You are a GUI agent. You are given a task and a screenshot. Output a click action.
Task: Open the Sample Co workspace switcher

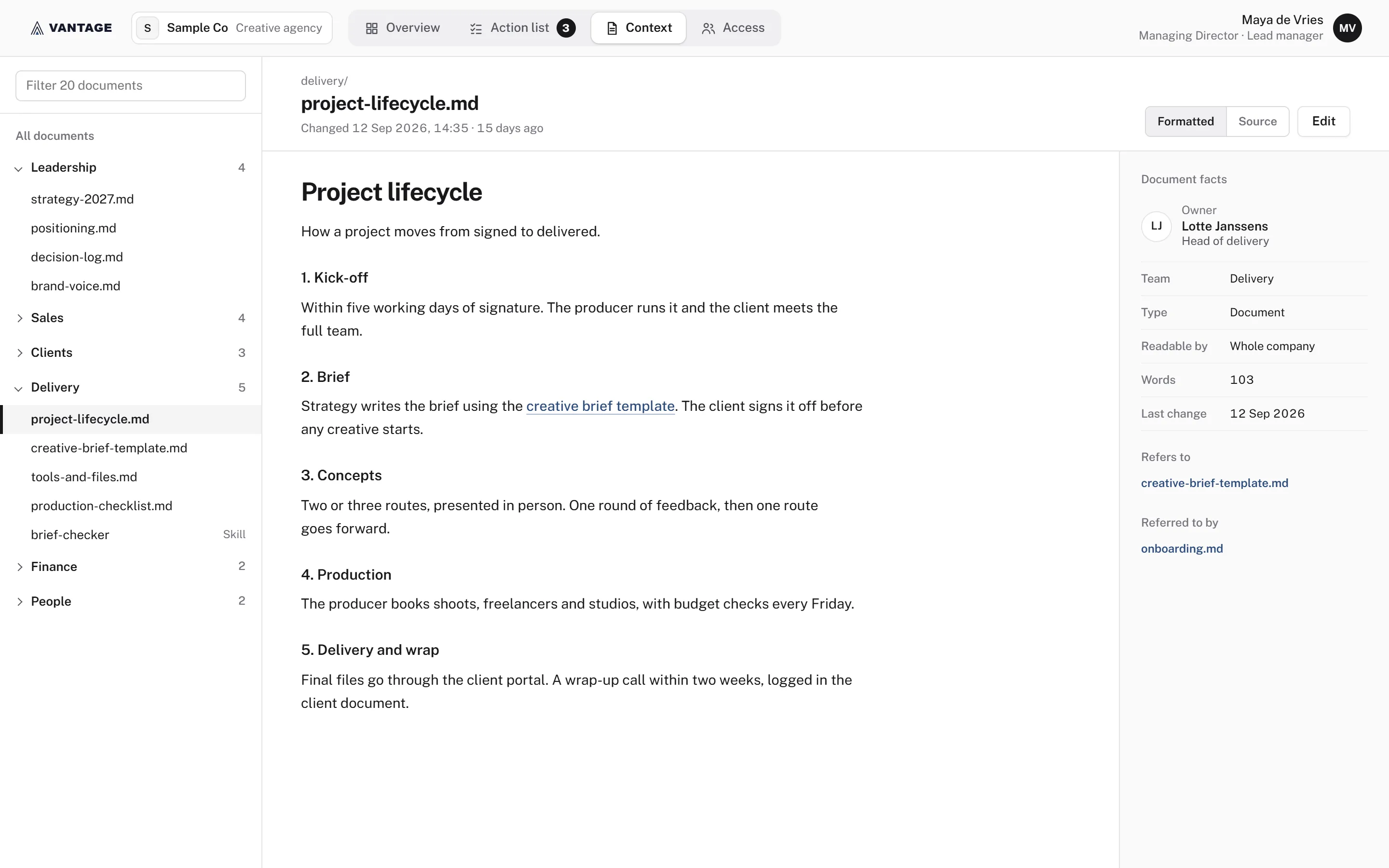(232, 28)
